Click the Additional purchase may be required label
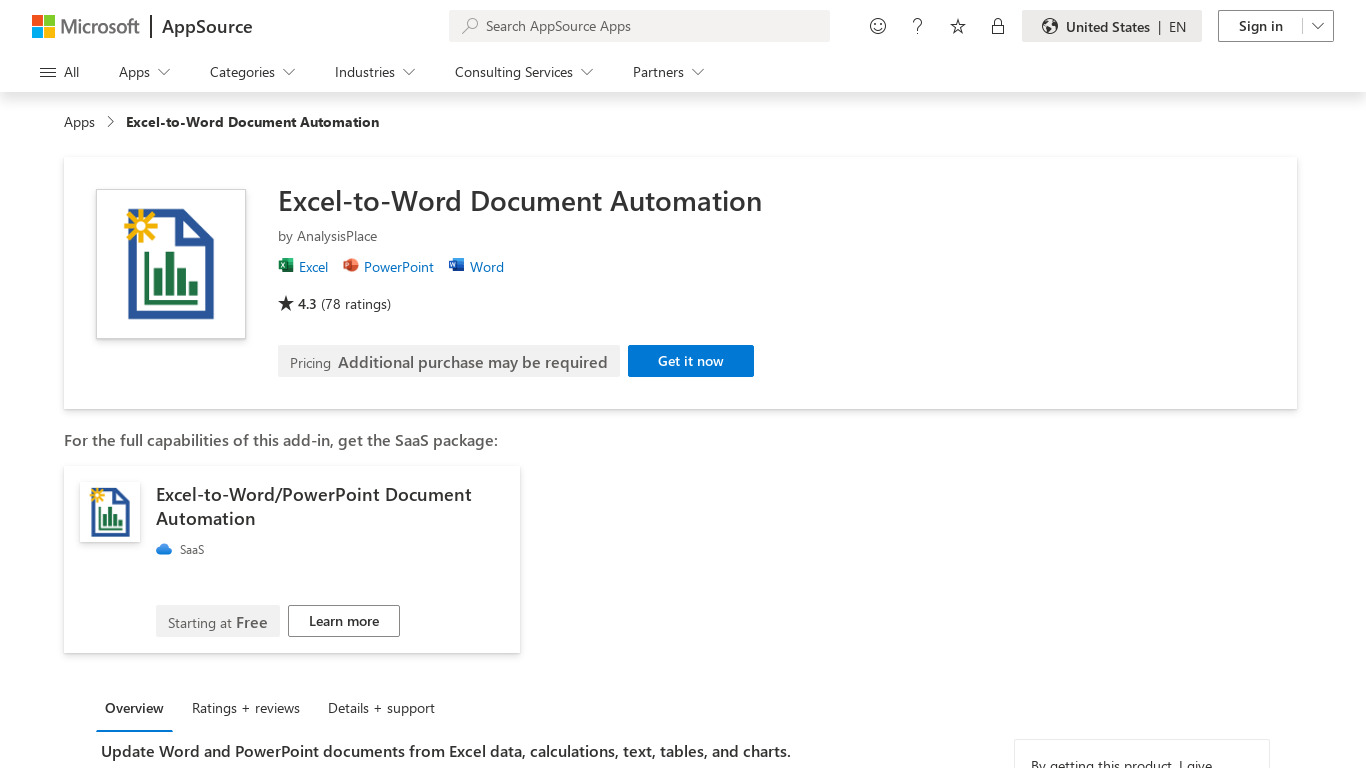1366x768 pixels. (x=472, y=362)
